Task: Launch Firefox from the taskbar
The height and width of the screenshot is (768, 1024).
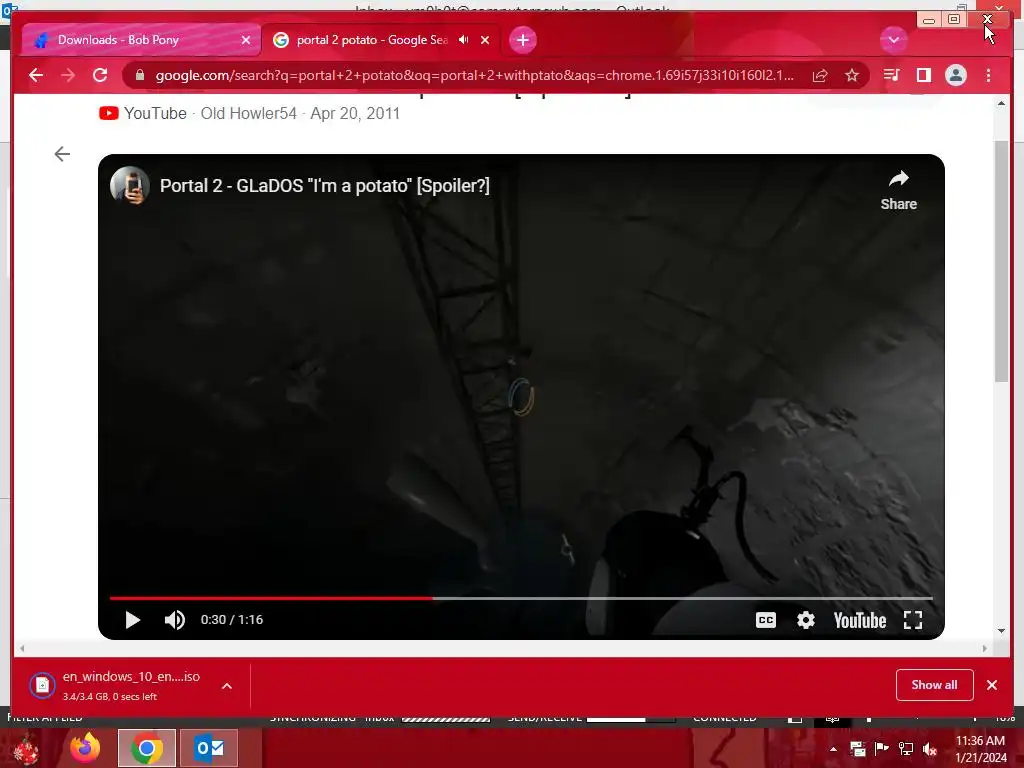Action: [86, 748]
